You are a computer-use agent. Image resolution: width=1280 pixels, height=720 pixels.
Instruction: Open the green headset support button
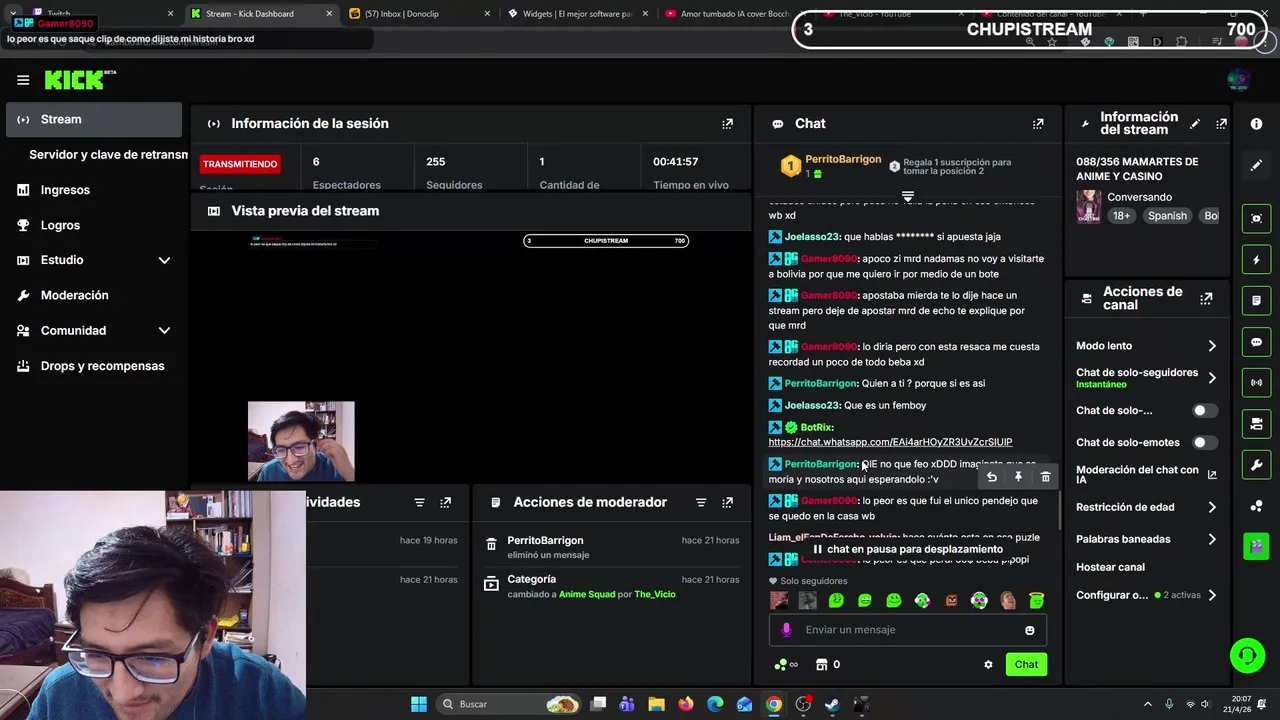(1247, 656)
